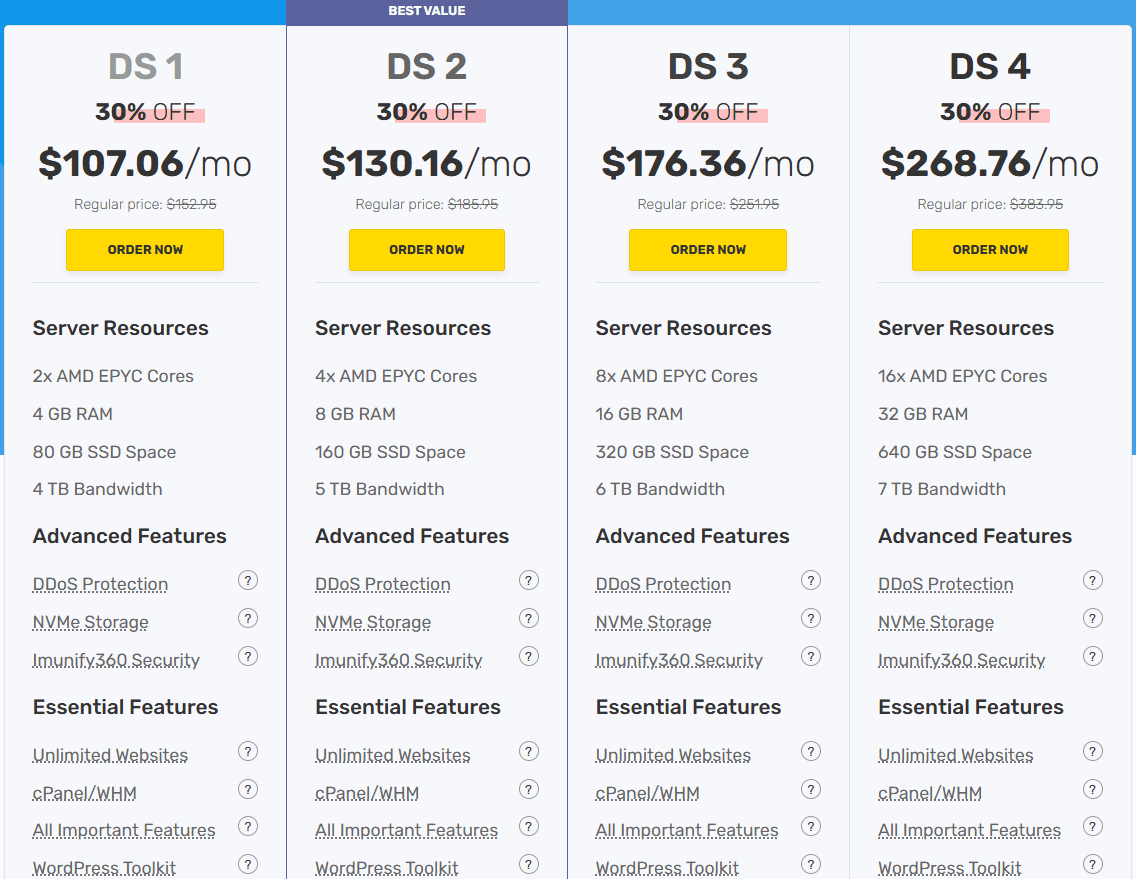Open DS 2 DDoS Protection feature link

tap(383, 585)
